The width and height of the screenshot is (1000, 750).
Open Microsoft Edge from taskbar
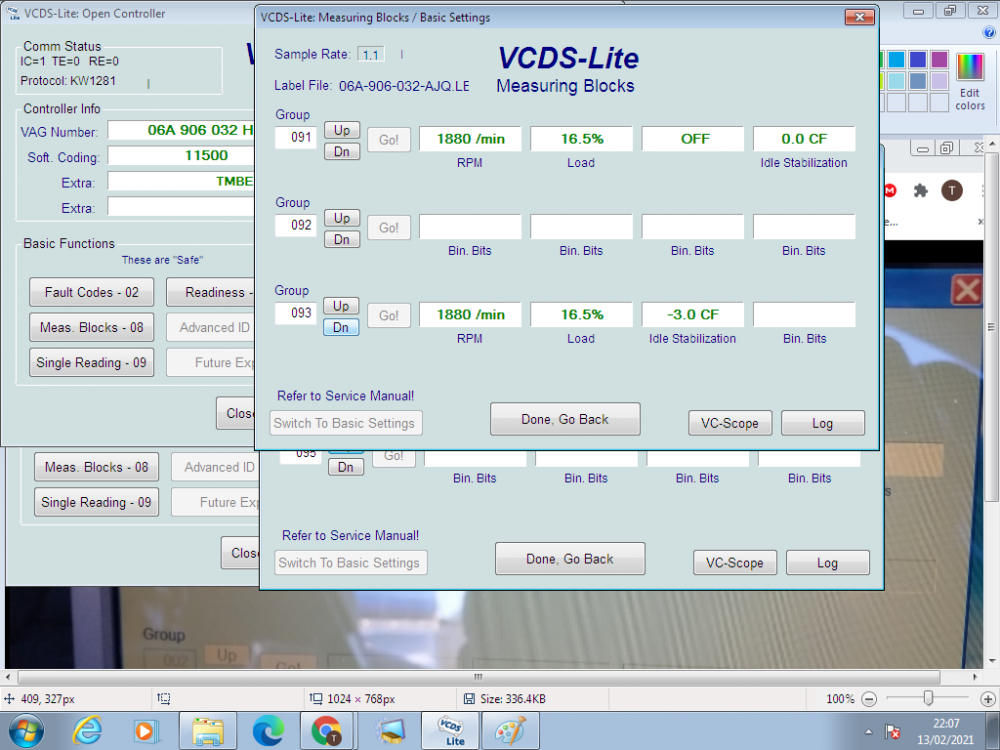(x=268, y=731)
